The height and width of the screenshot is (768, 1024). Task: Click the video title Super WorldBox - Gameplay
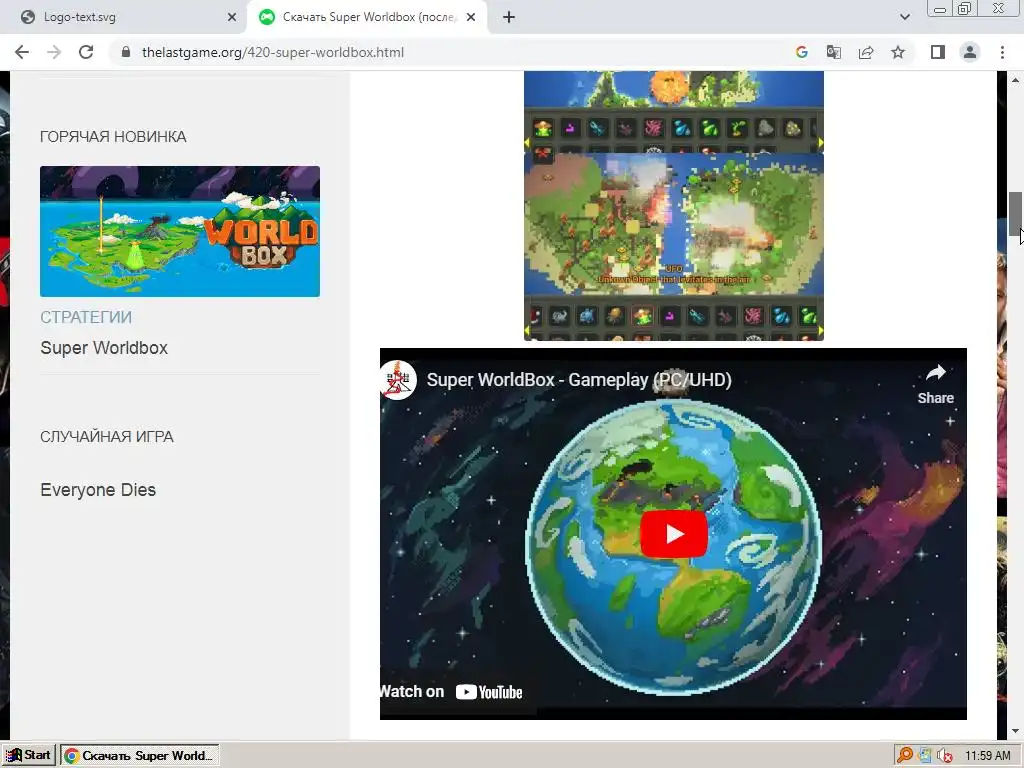point(579,379)
